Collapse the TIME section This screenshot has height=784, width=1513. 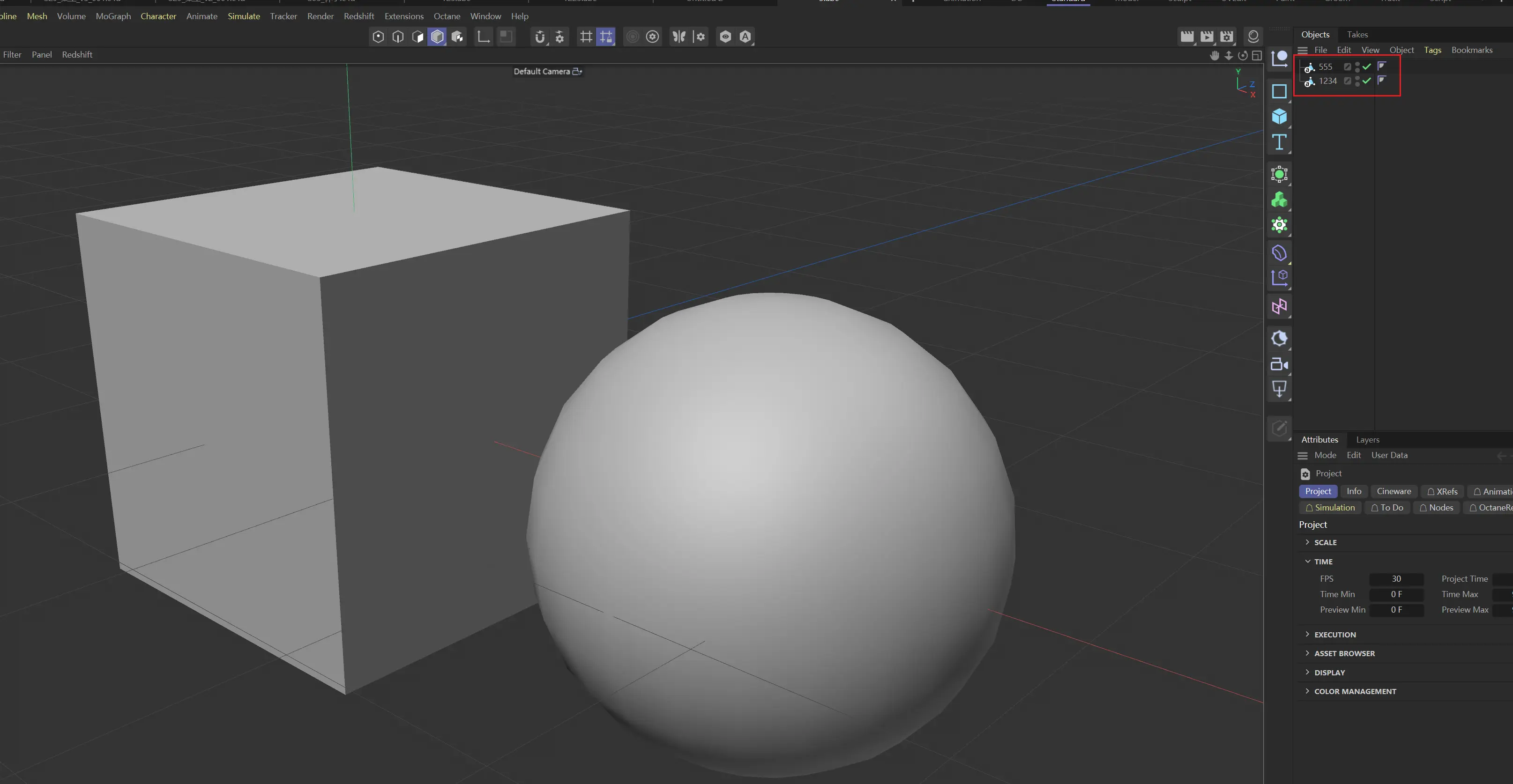point(1307,562)
